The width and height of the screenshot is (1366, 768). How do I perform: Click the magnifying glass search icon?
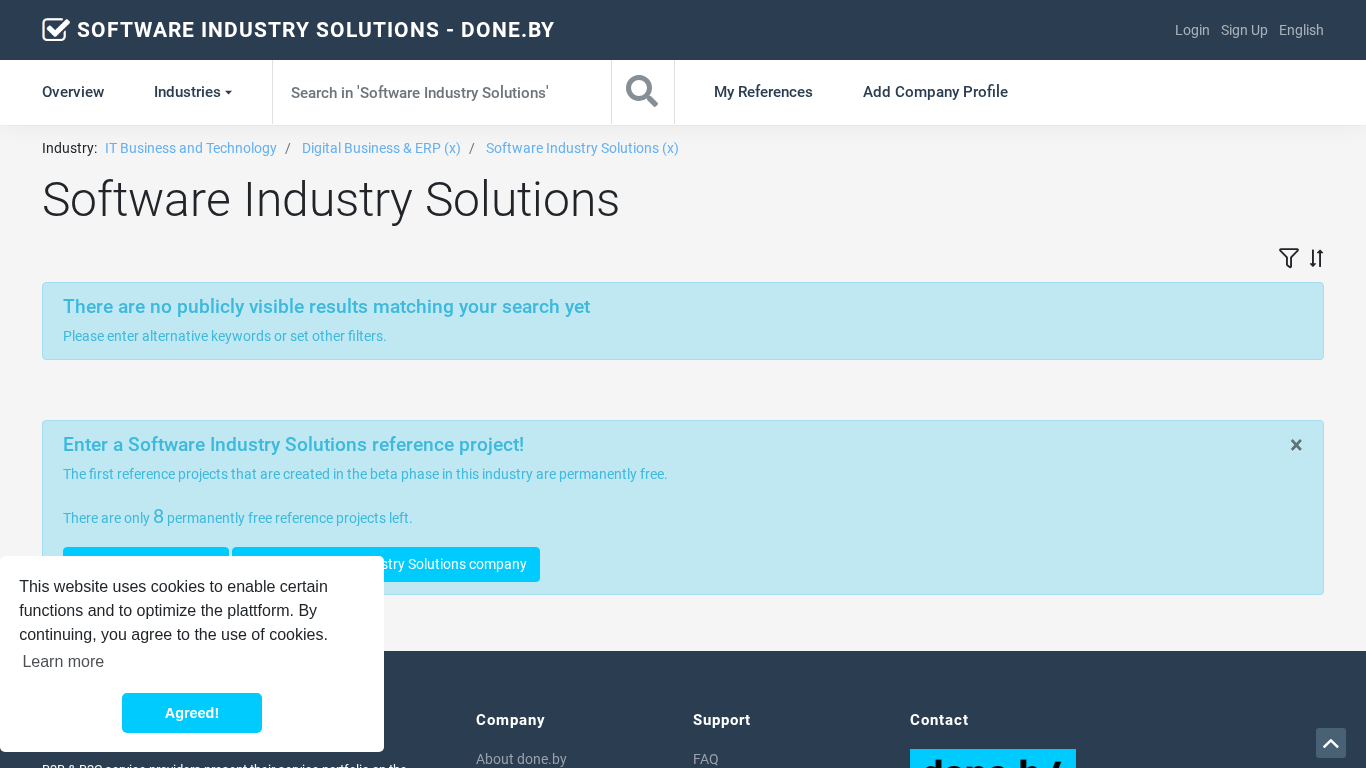click(642, 92)
